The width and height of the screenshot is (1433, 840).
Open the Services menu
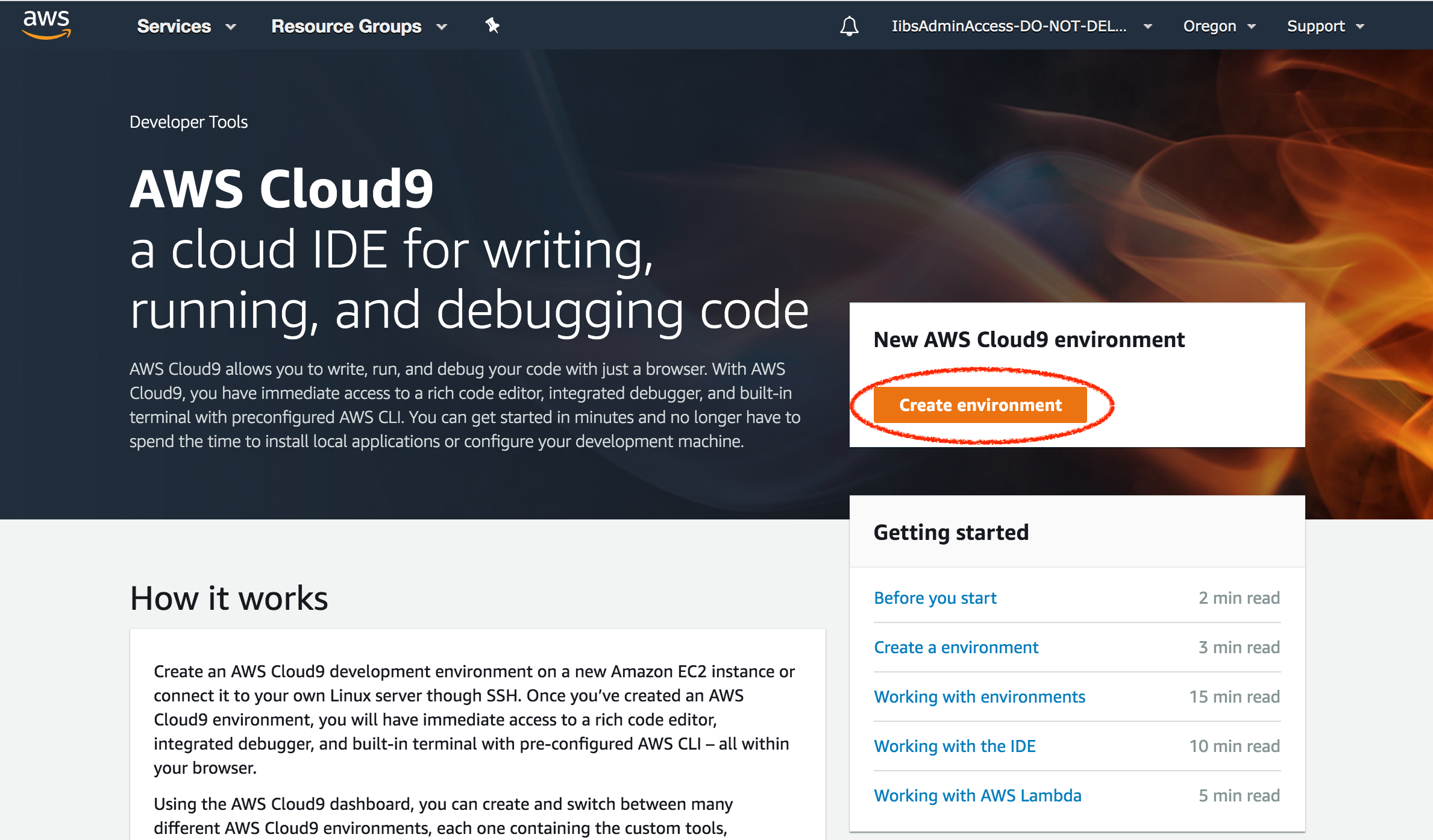(x=174, y=26)
